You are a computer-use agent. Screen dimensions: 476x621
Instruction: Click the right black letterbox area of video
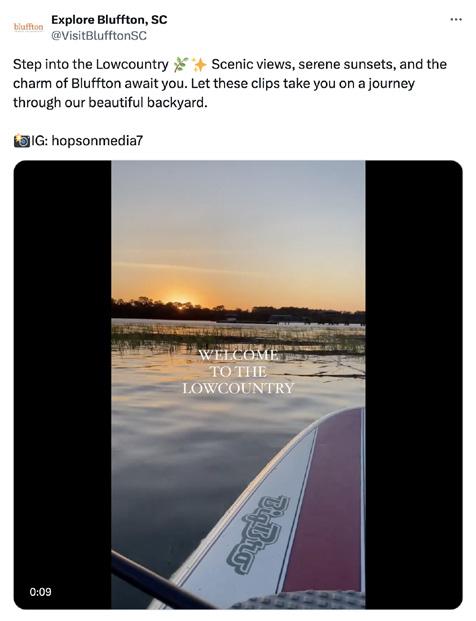pyautogui.click(x=414, y=384)
